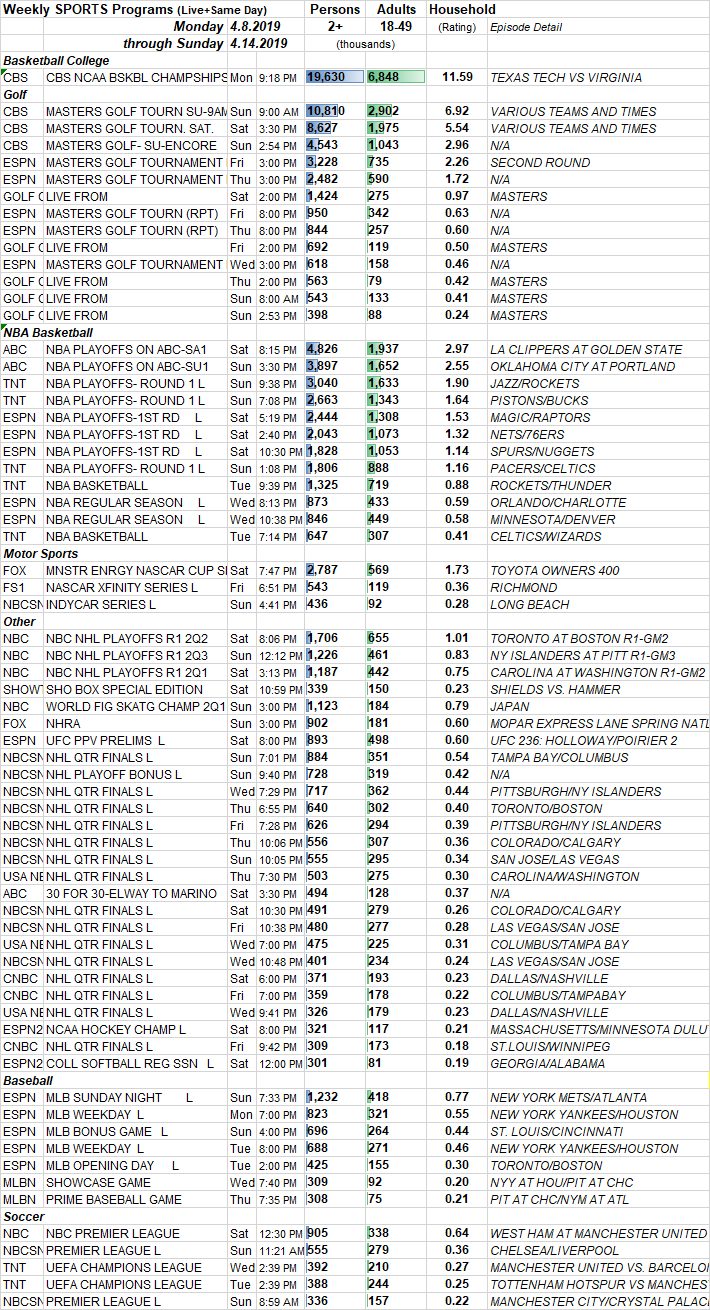Click the 6,848 adults value cell
This screenshot has width=710, height=1310.
(395, 77)
